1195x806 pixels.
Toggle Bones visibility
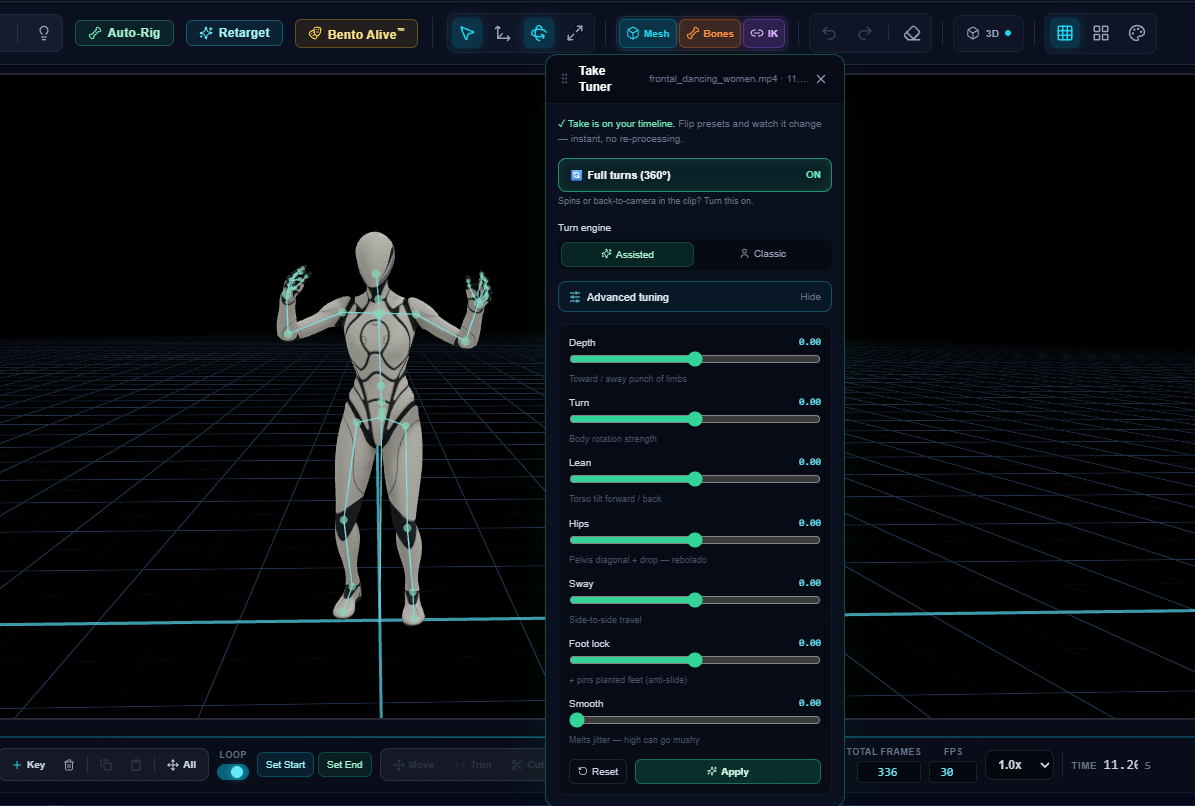tap(710, 34)
